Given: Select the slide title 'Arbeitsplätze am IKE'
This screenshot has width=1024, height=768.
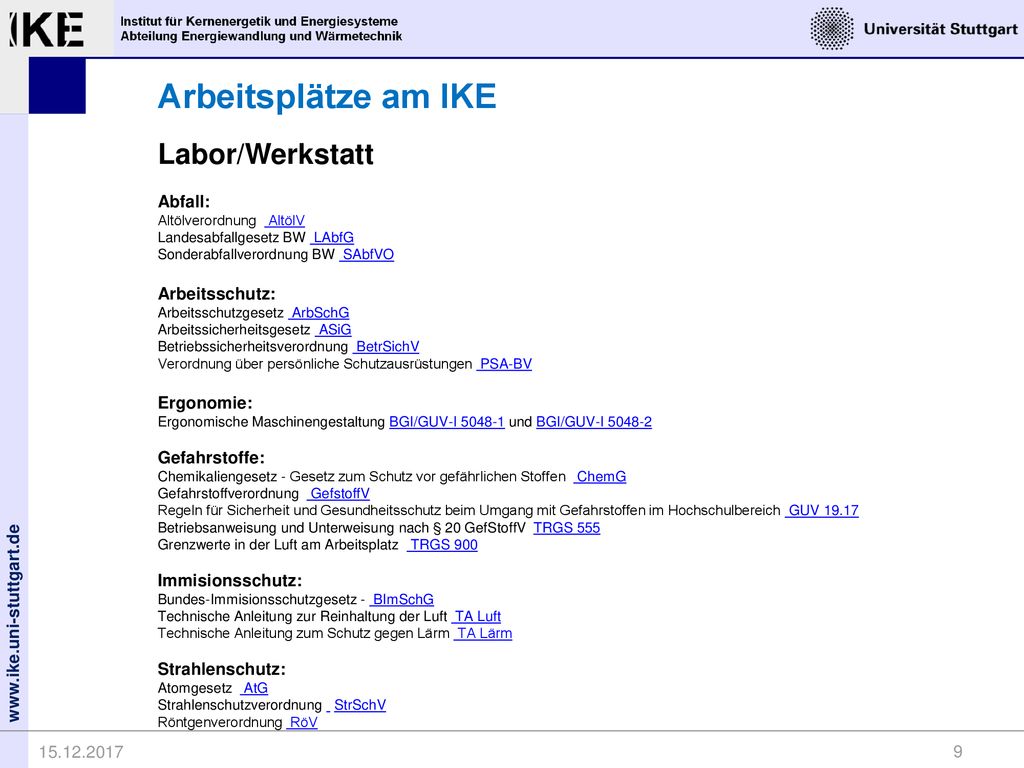Looking at the screenshot, I should pos(327,97).
